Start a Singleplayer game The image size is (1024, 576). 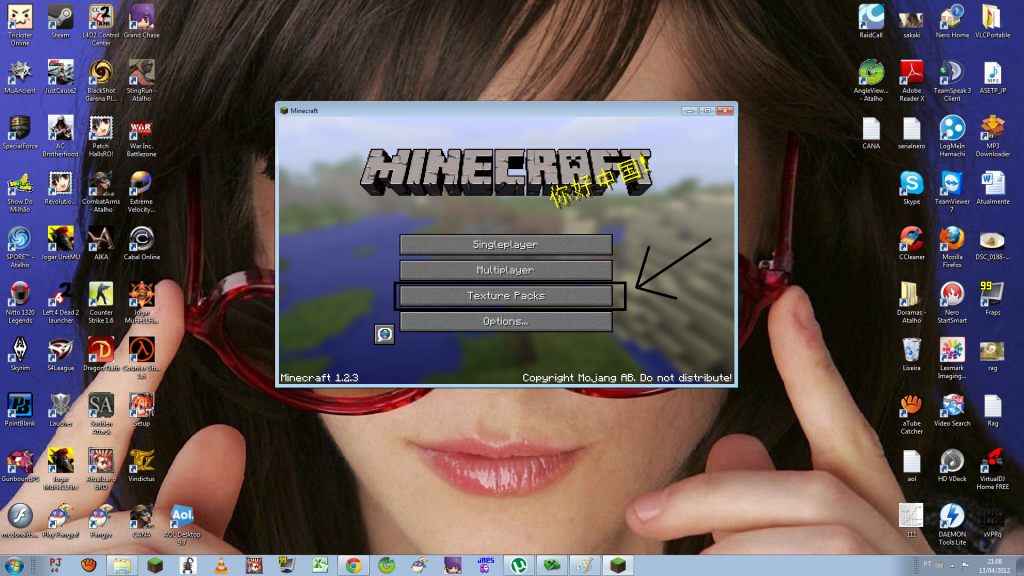click(x=505, y=244)
